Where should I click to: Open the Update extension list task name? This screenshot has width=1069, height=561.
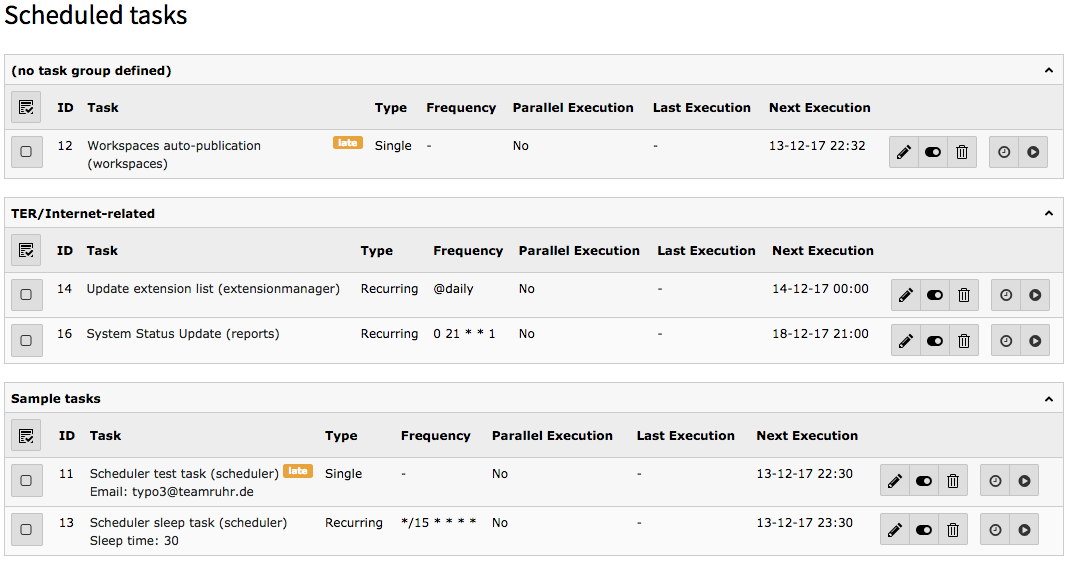(213, 289)
